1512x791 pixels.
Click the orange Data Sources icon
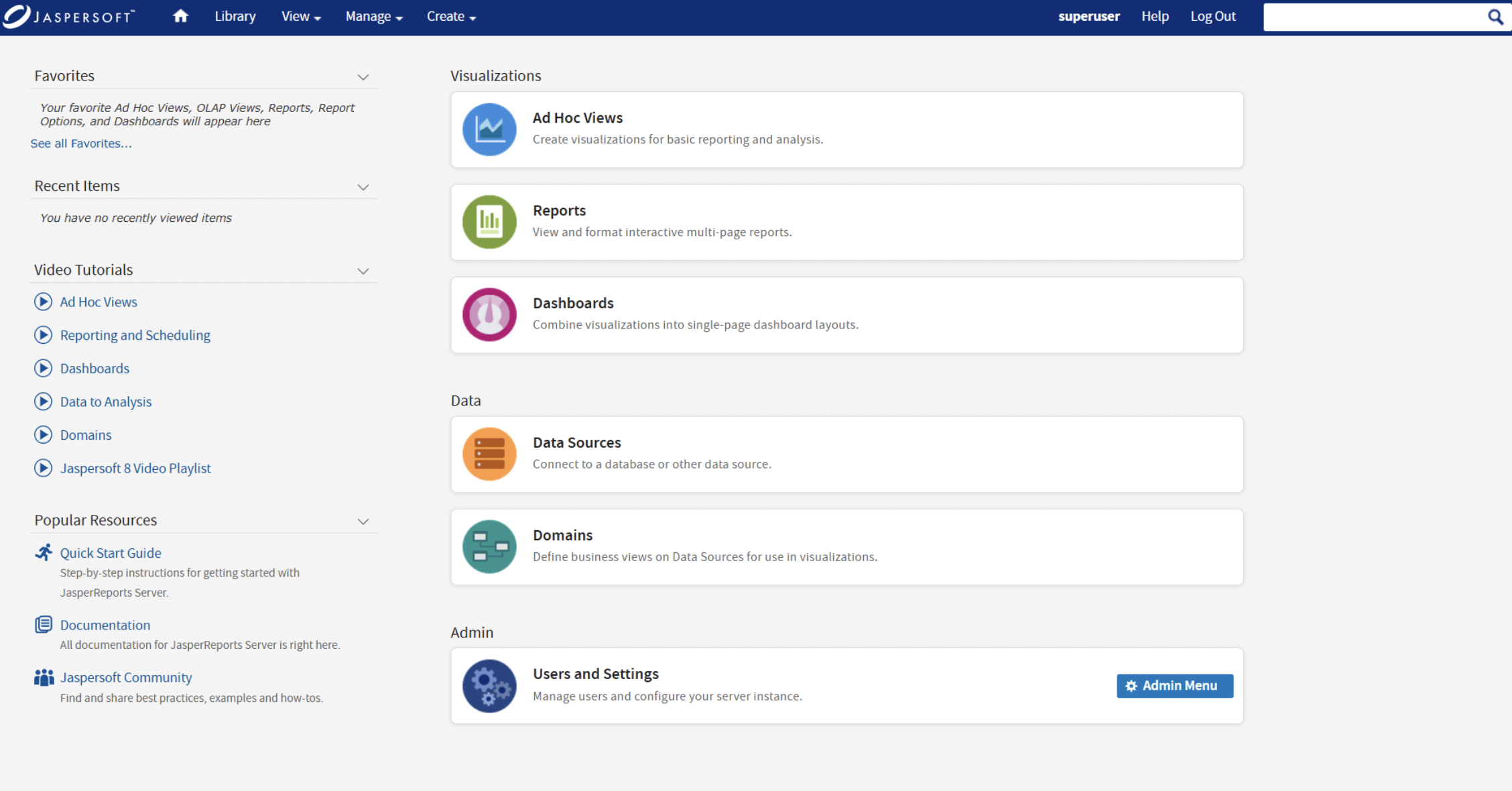tap(489, 454)
